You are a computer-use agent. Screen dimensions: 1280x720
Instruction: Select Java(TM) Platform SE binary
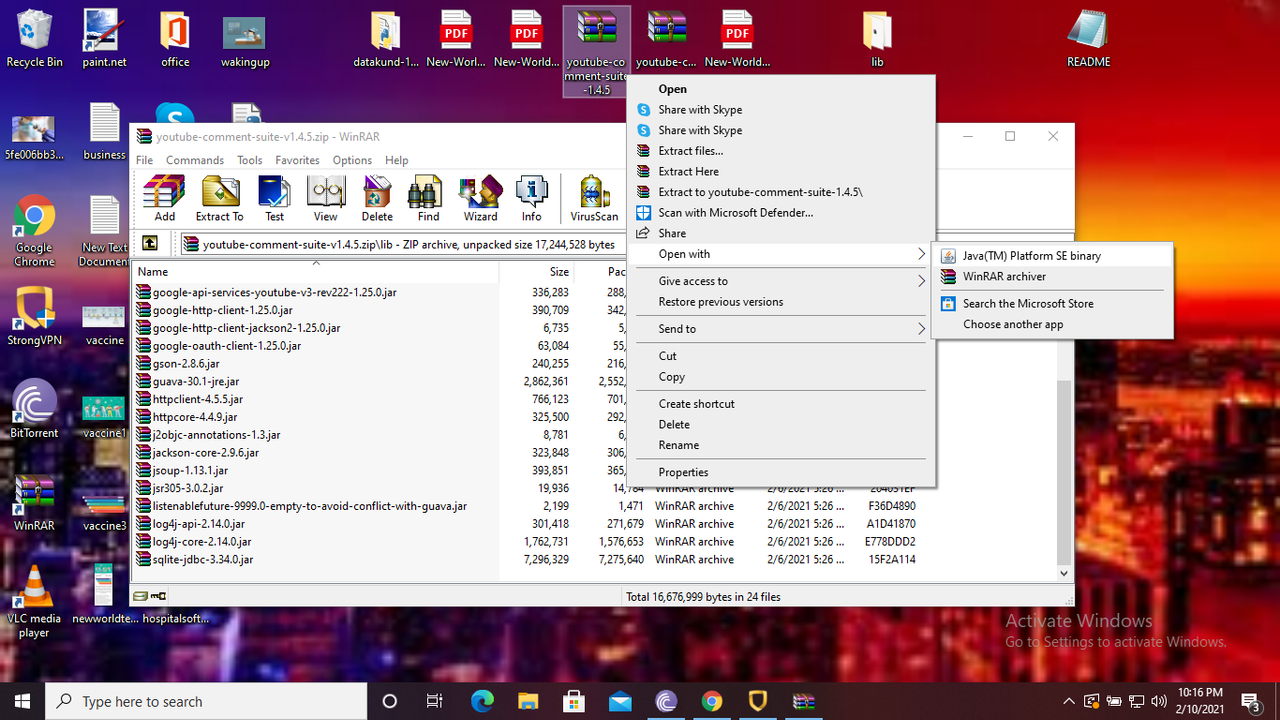tap(1052, 256)
